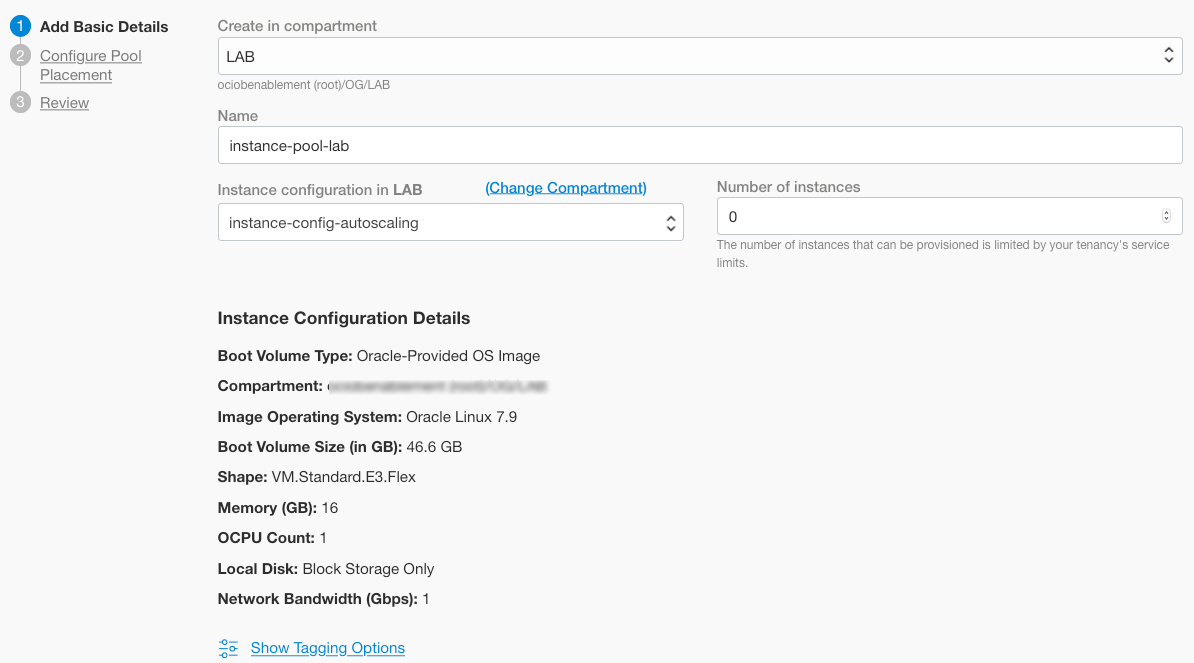The width and height of the screenshot is (1194, 663).
Task: Click the Instance Configuration Details heading
Action: pos(344,318)
